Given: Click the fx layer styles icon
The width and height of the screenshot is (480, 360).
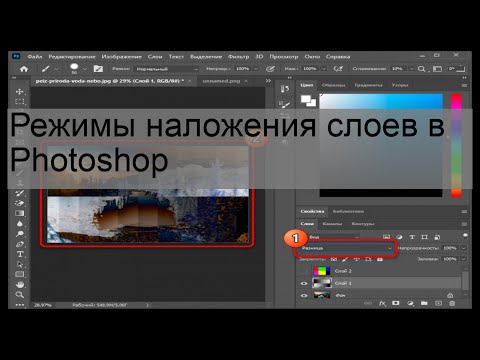Looking at the screenshot, I should click(382, 303).
